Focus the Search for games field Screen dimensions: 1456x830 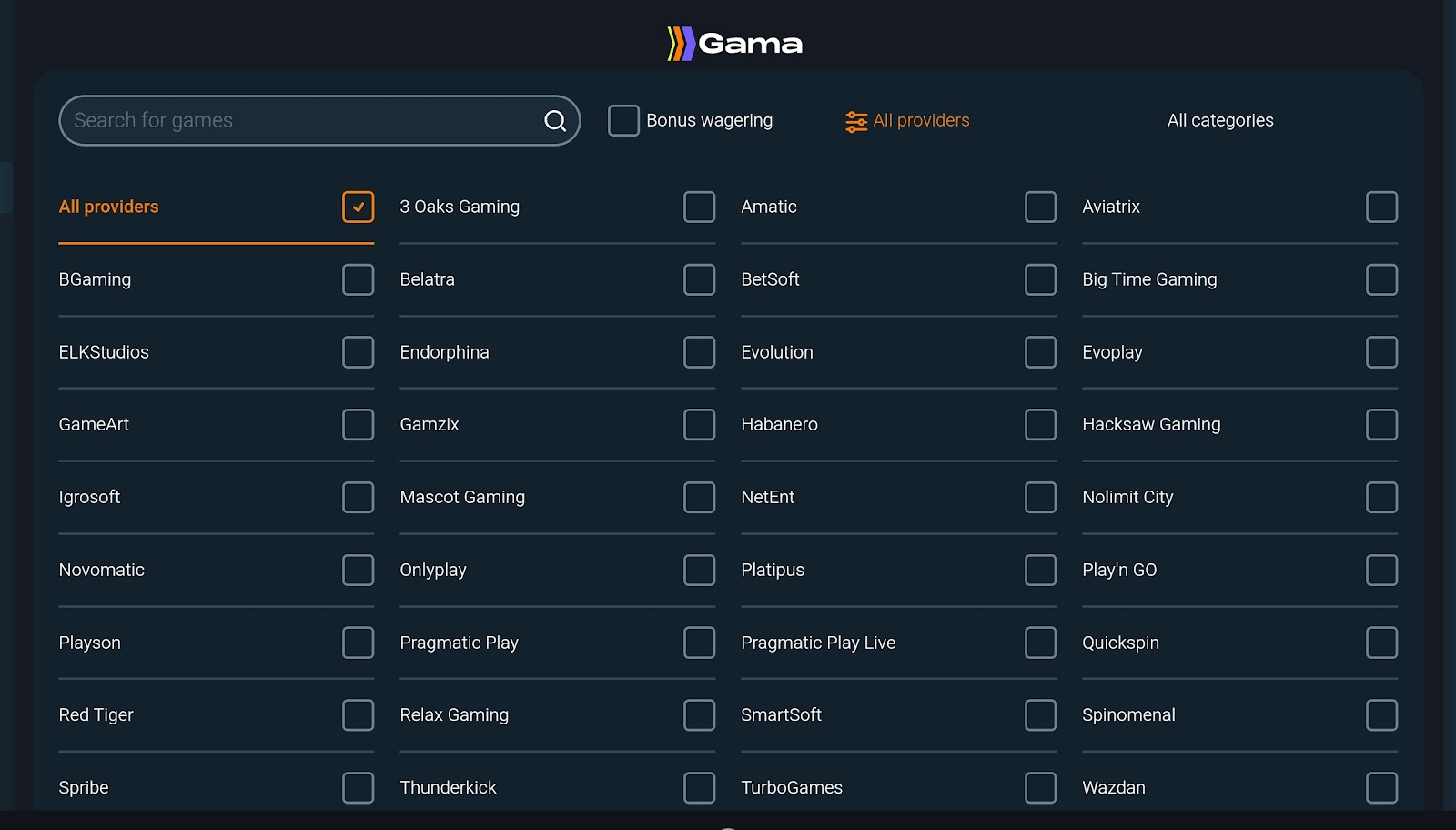(319, 120)
